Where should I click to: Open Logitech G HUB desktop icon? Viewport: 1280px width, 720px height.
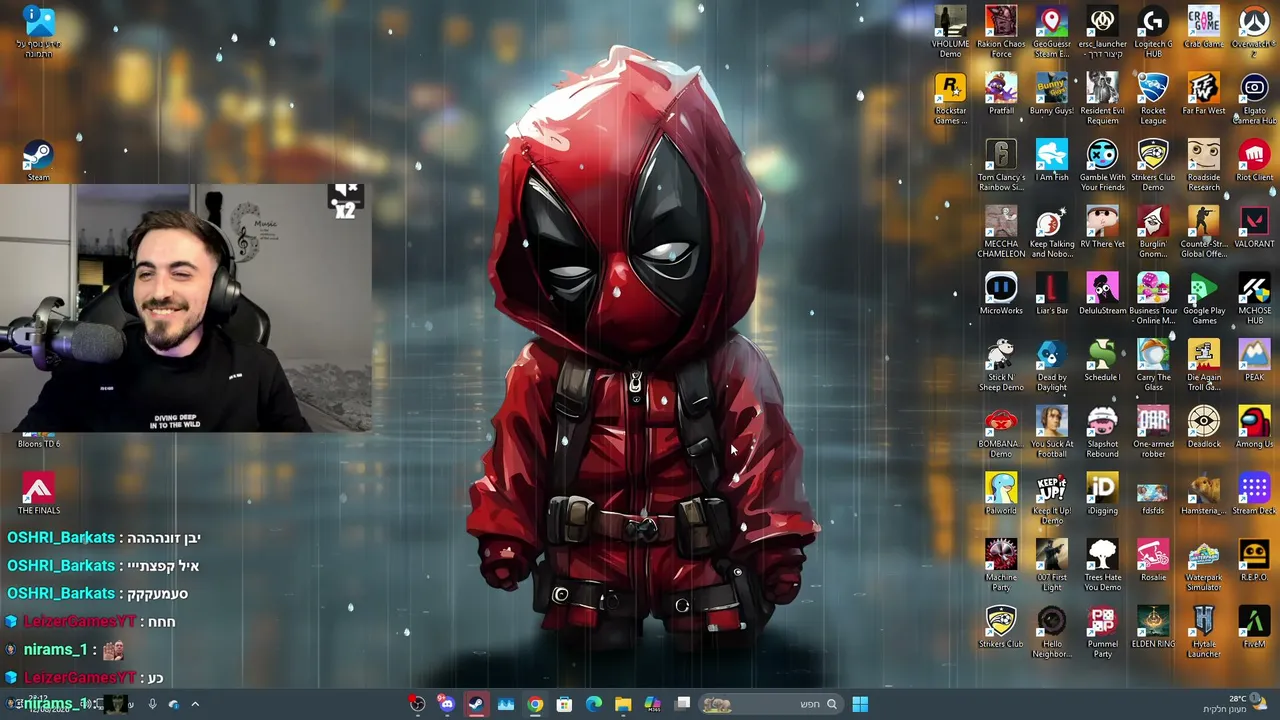pos(1153,31)
